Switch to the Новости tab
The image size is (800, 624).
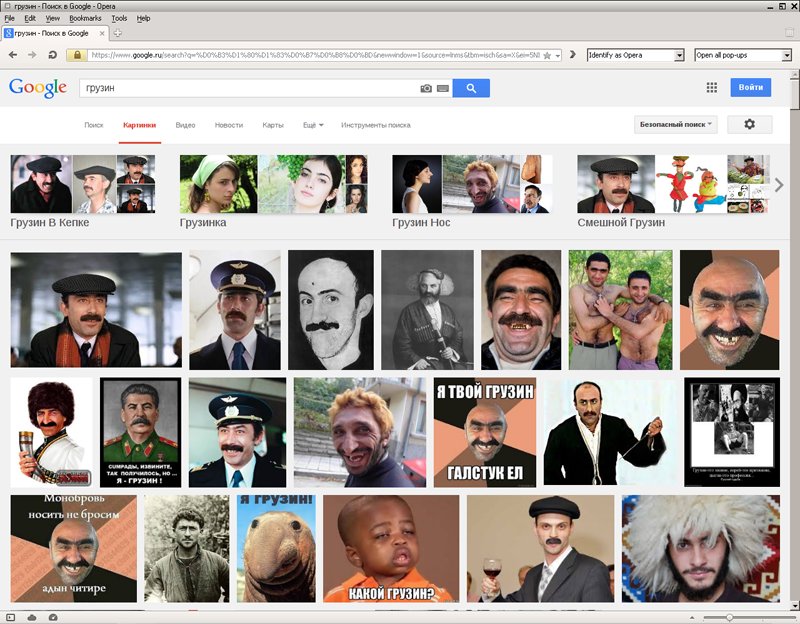229,125
